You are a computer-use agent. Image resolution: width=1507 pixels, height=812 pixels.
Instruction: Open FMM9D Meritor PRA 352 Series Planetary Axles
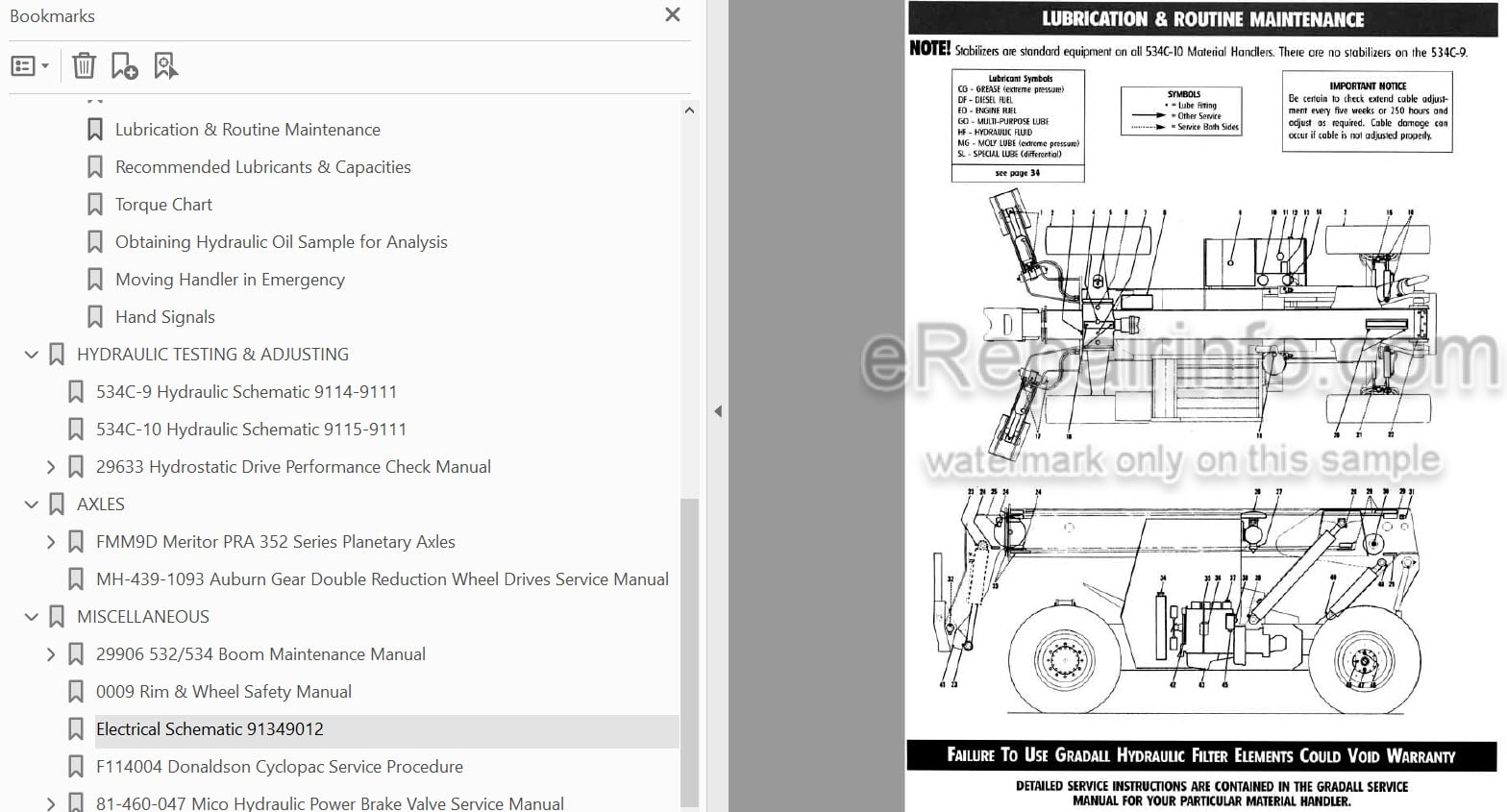276,542
